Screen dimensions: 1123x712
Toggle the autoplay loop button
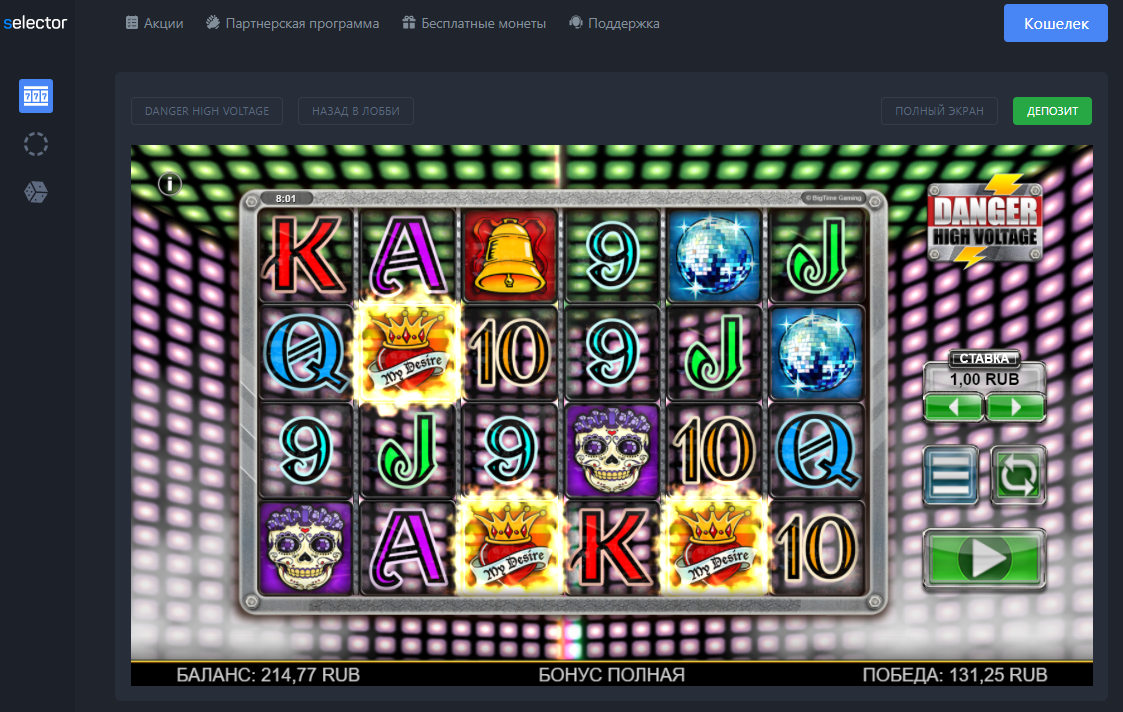1018,475
